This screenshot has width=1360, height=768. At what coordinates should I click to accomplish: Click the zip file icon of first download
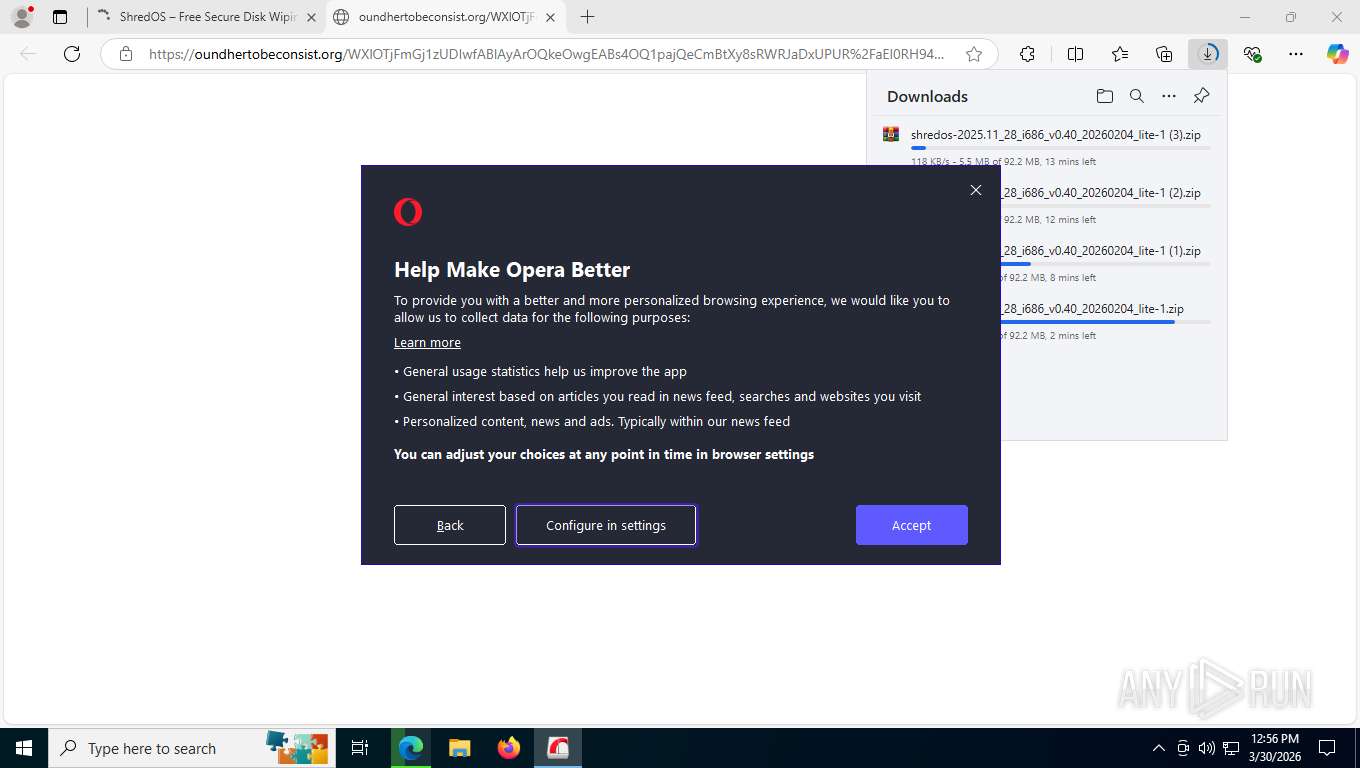click(x=890, y=134)
